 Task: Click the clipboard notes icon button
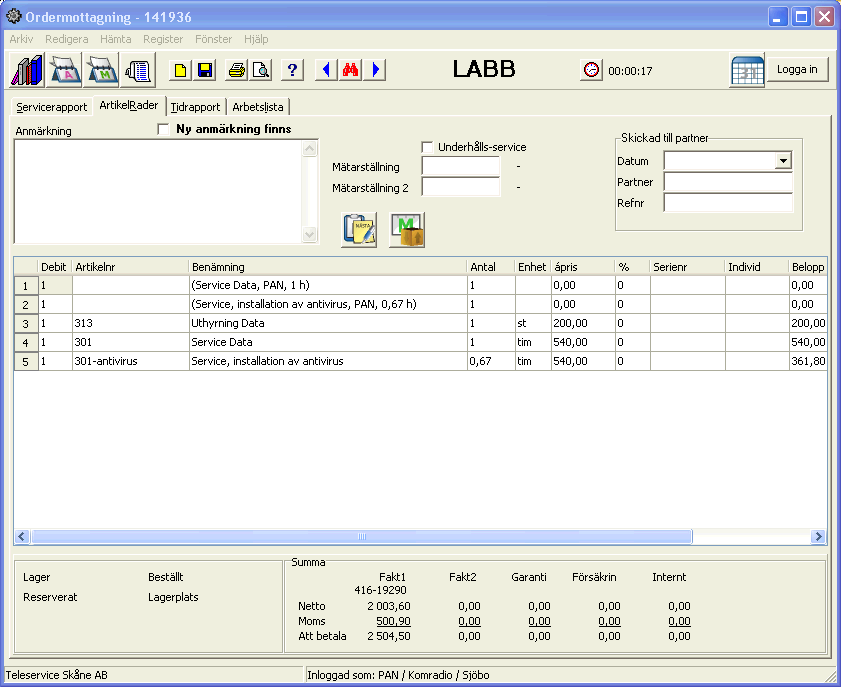pos(359,229)
